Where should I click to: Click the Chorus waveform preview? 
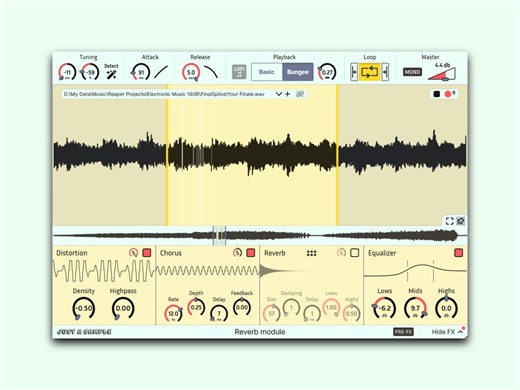pos(208,271)
